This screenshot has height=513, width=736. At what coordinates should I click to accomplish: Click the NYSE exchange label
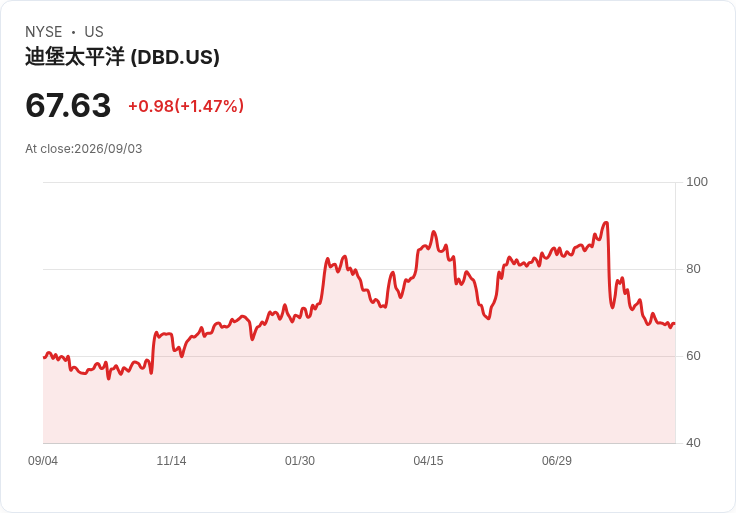(x=44, y=32)
